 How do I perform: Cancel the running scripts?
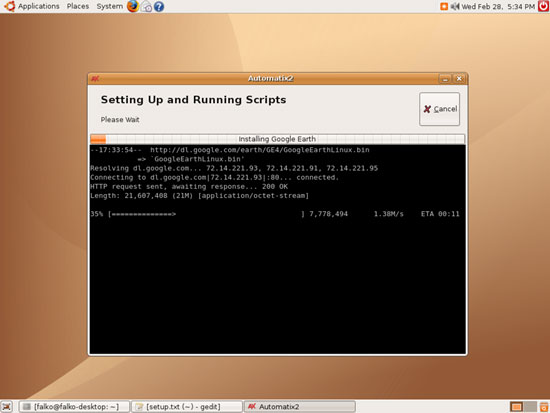(439, 109)
